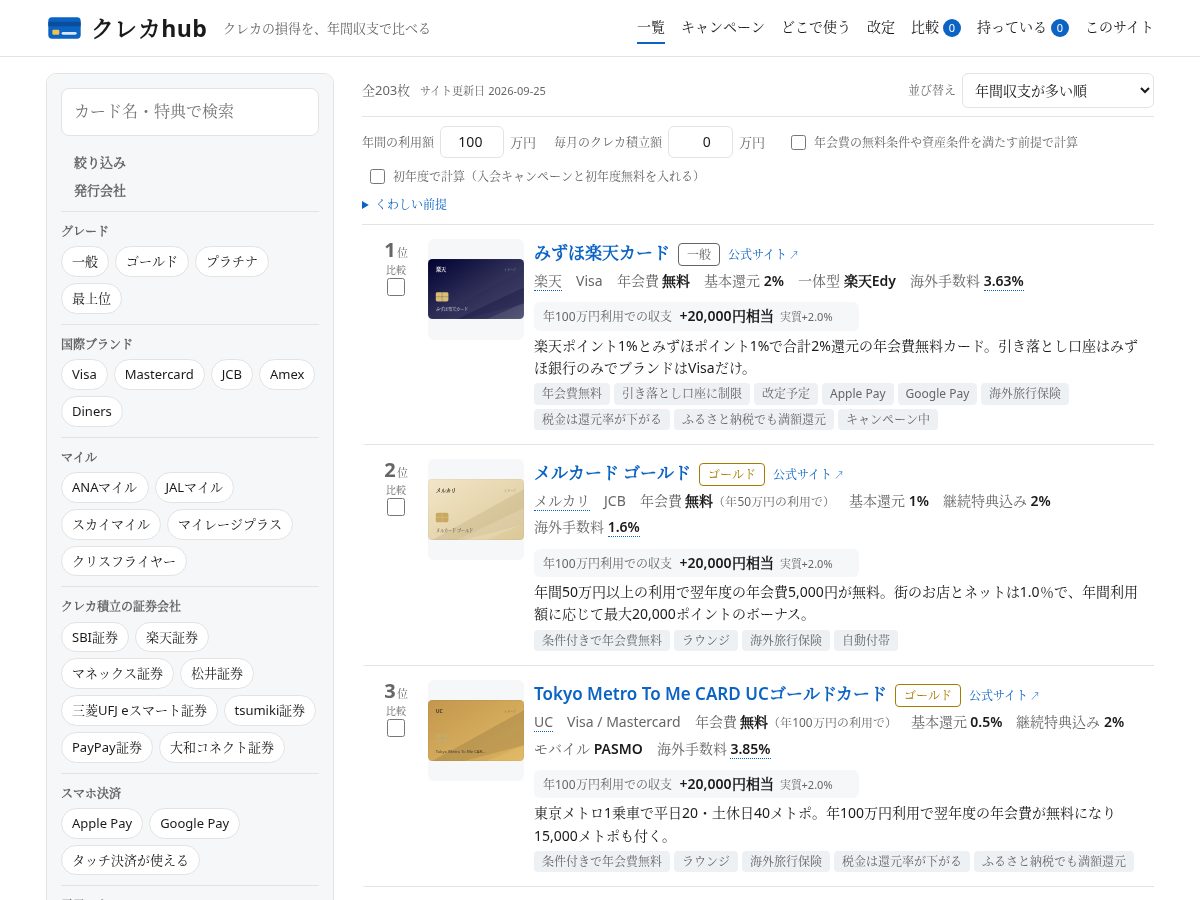Click the Tokyo Metro gold card image
Screen dimensions: 1200x900
pos(476,730)
